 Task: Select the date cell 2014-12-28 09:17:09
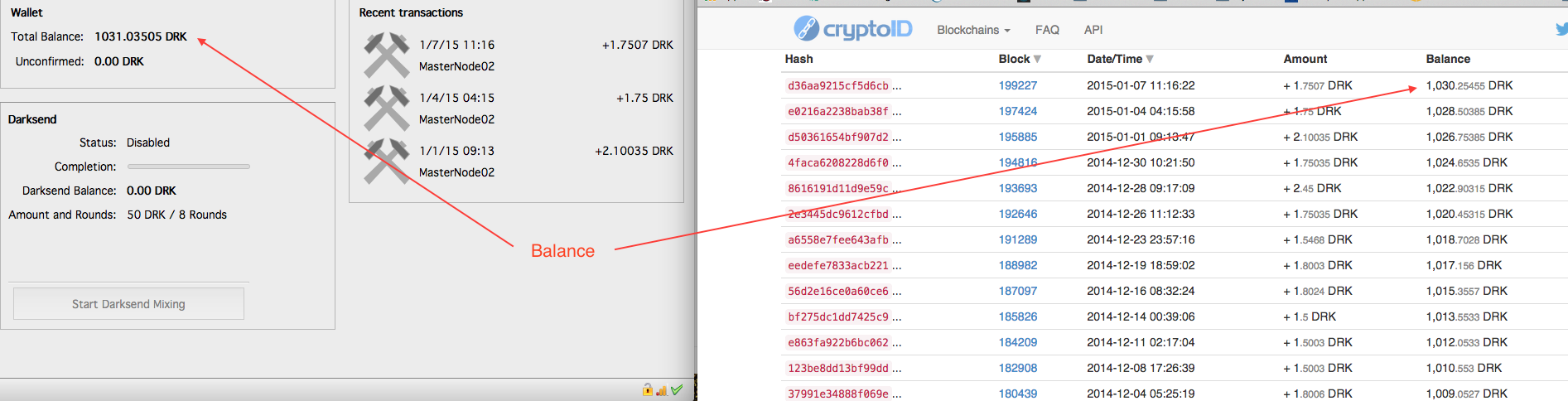(1141, 188)
